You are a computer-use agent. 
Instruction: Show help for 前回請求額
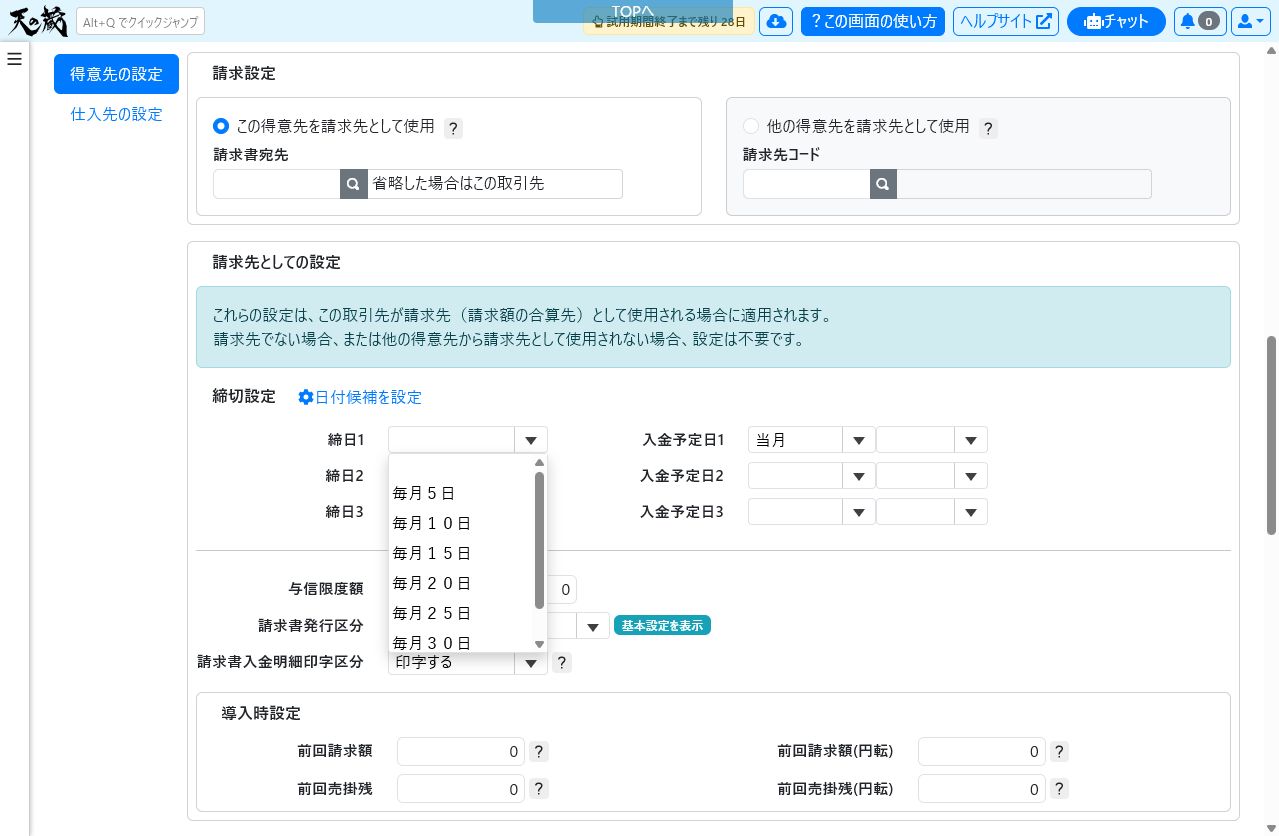(x=539, y=752)
